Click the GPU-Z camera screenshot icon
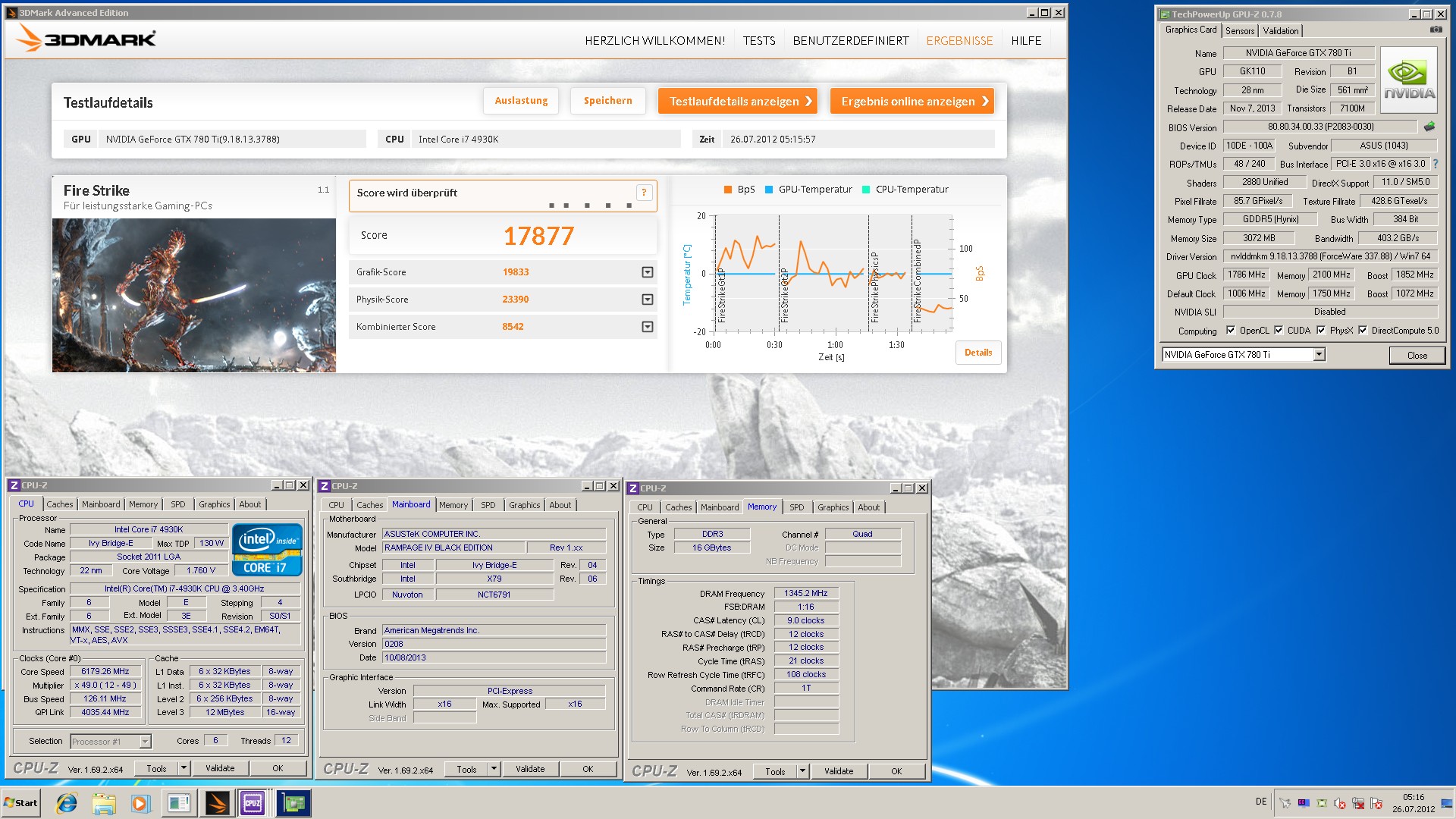Screen dimensions: 1456x819 (x=1436, y=30)
